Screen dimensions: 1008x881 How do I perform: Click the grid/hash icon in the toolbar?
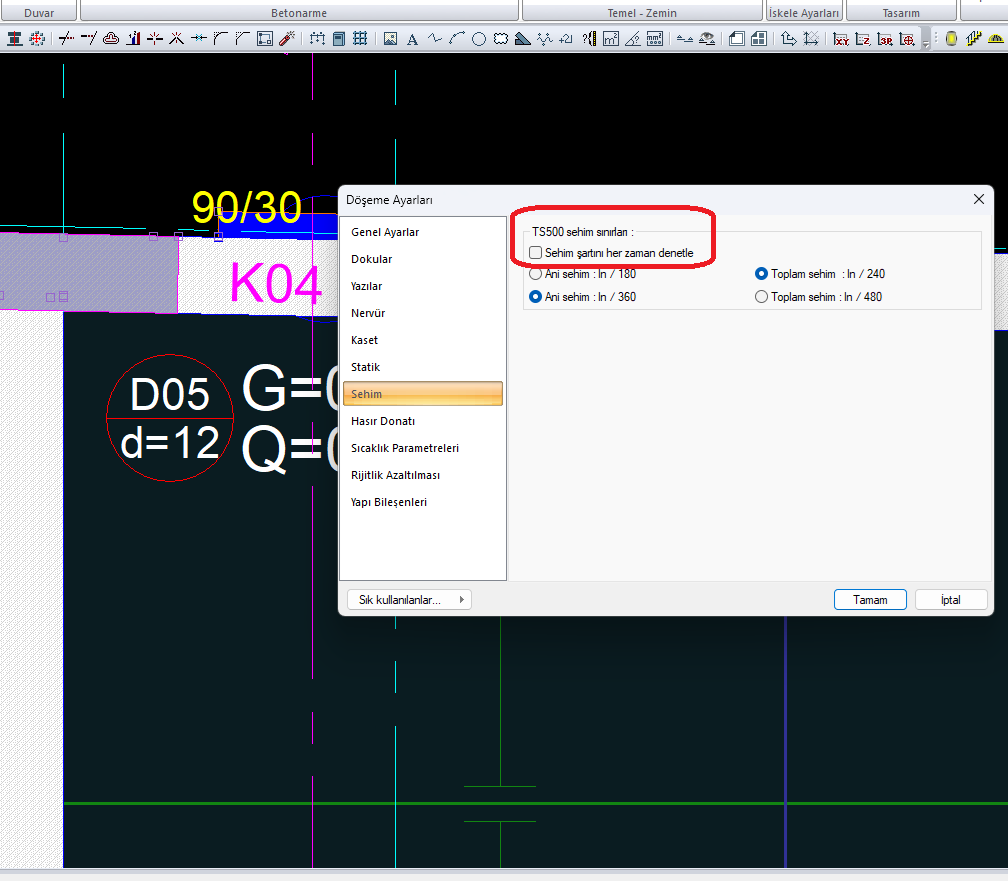[x=360, y=39]
